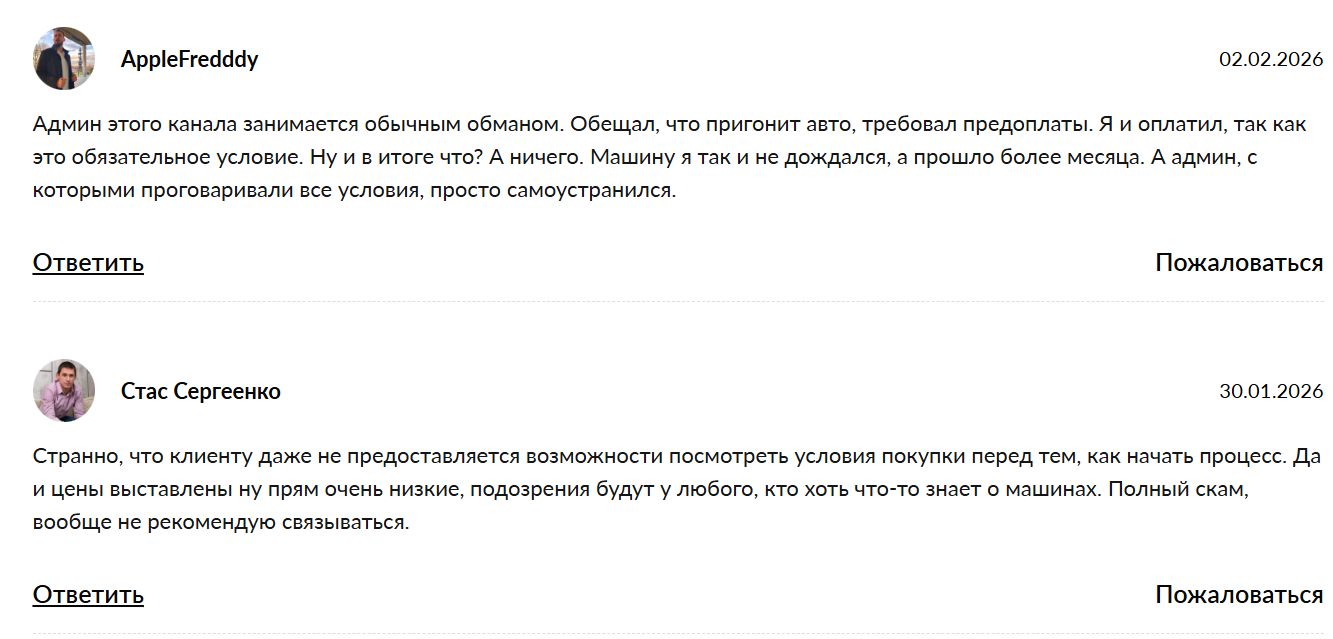The height and width of the screenshot is (639, 1333).
Task: Click Стас Сергеенко's profile photo thumbnail
Action: coord(64,391)
